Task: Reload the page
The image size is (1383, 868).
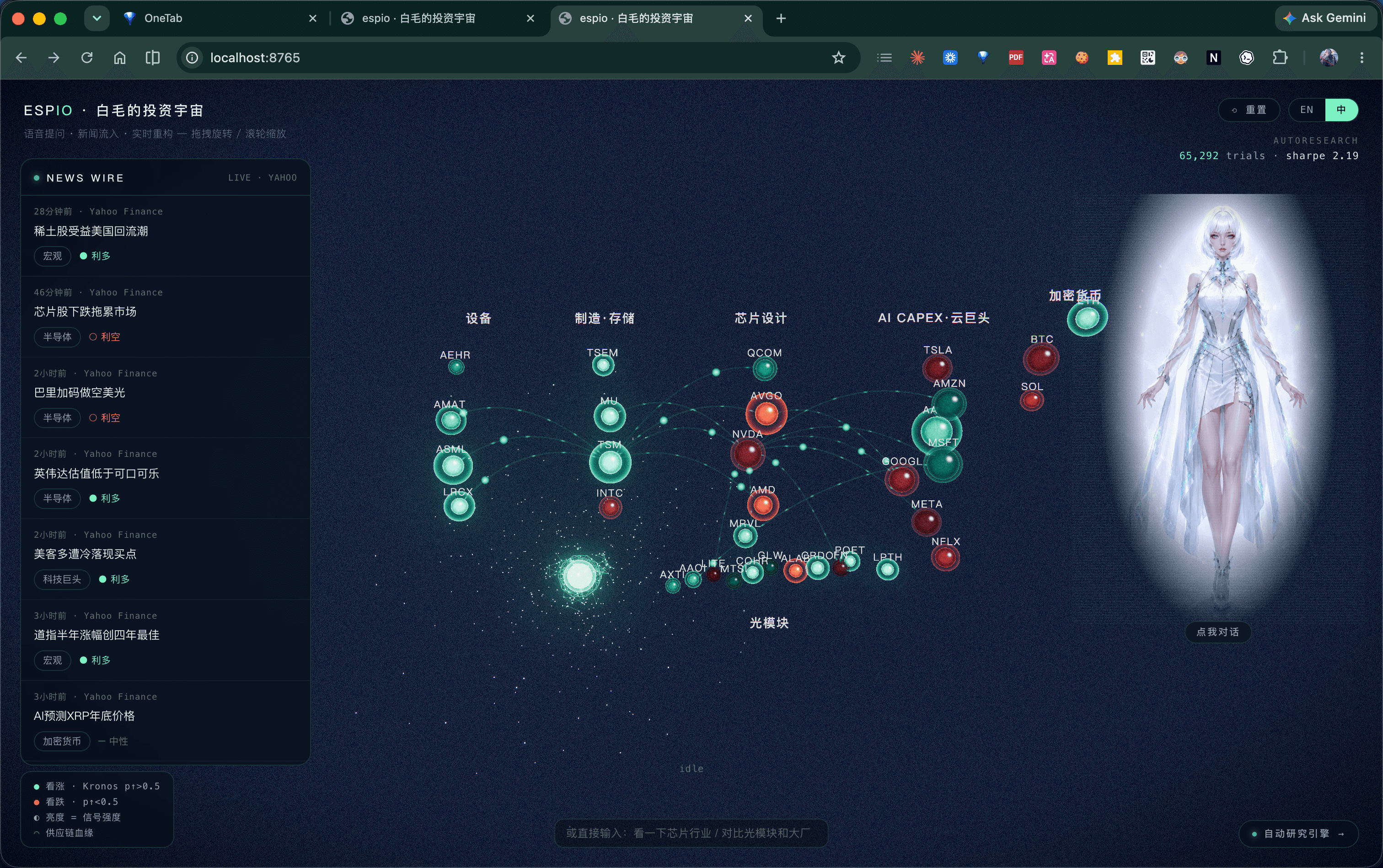Action: point(87,58)
